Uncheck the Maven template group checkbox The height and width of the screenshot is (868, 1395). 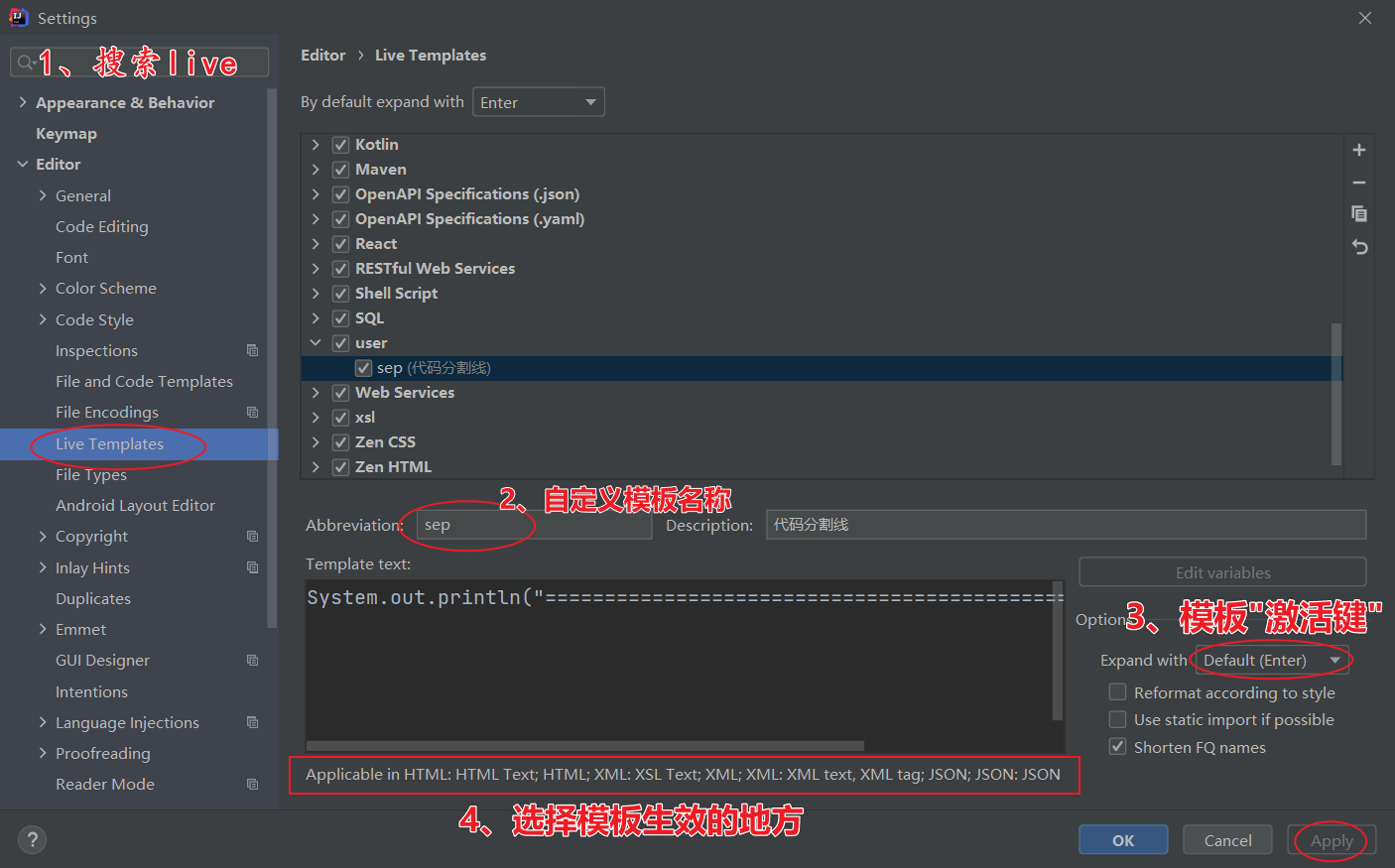click(x=340, y=170)
